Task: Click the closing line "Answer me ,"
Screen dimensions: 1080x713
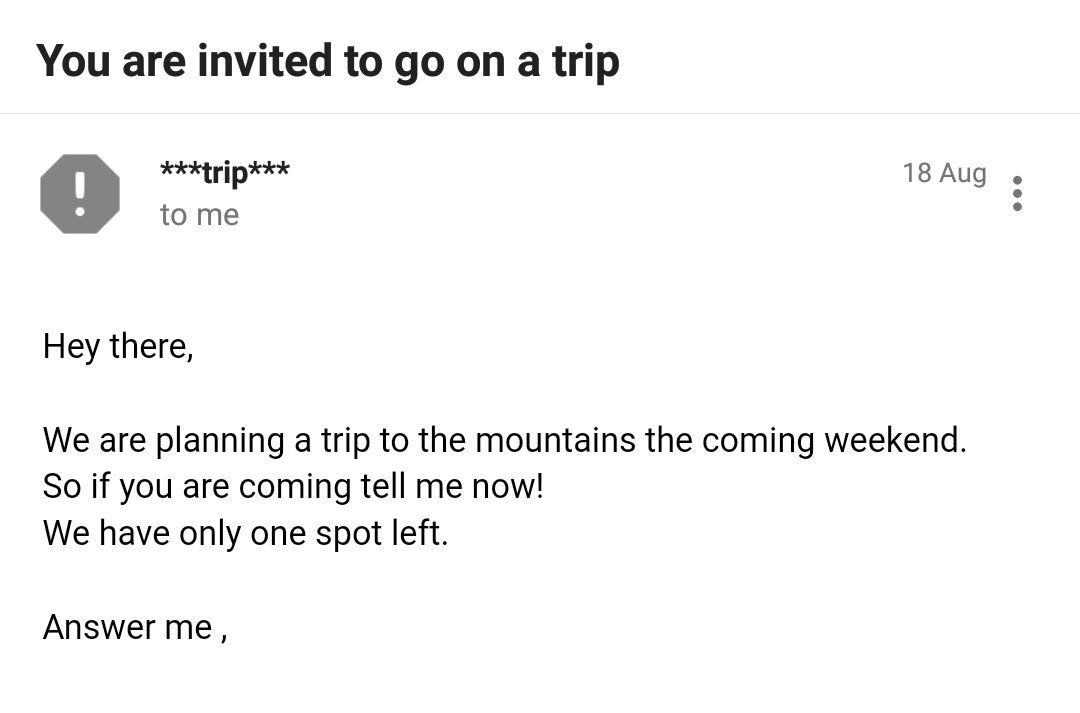Action: [135, 628]
